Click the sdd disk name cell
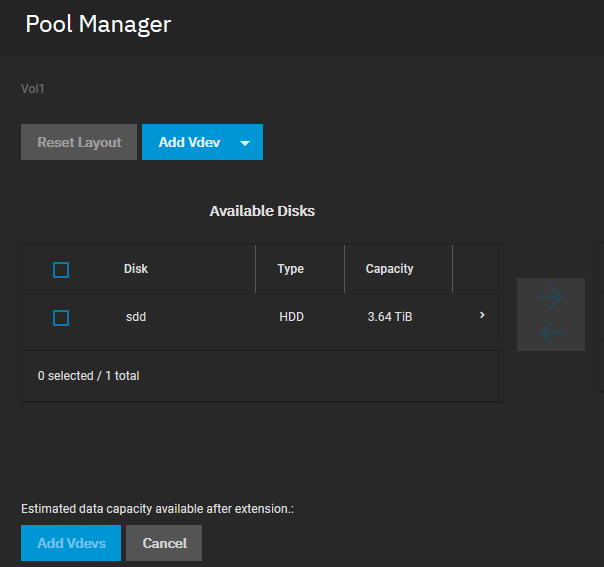Viewport: 604px width, 567px height. [x=136, y=317]
